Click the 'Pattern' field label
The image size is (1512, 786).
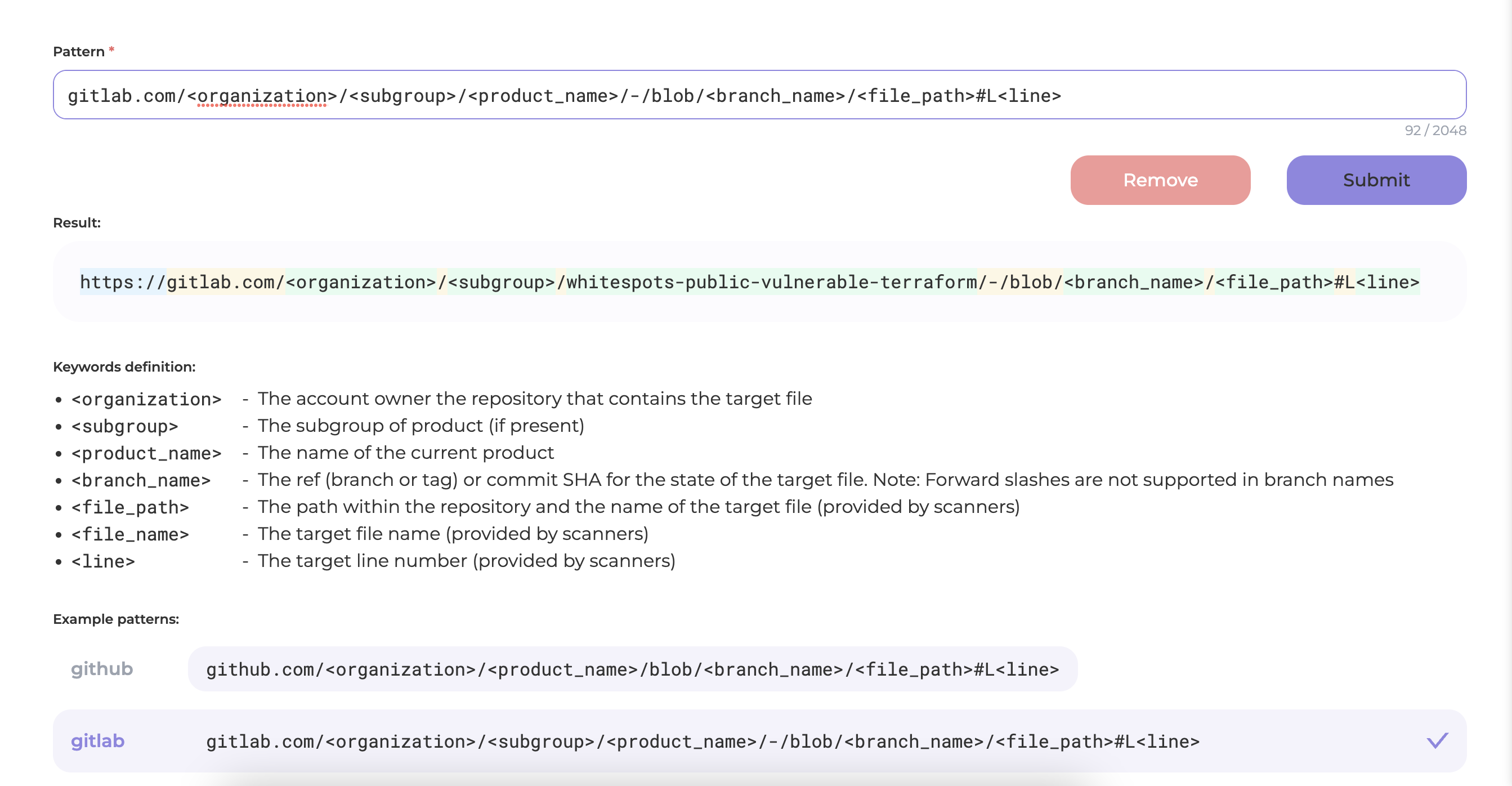coord(79,52)
